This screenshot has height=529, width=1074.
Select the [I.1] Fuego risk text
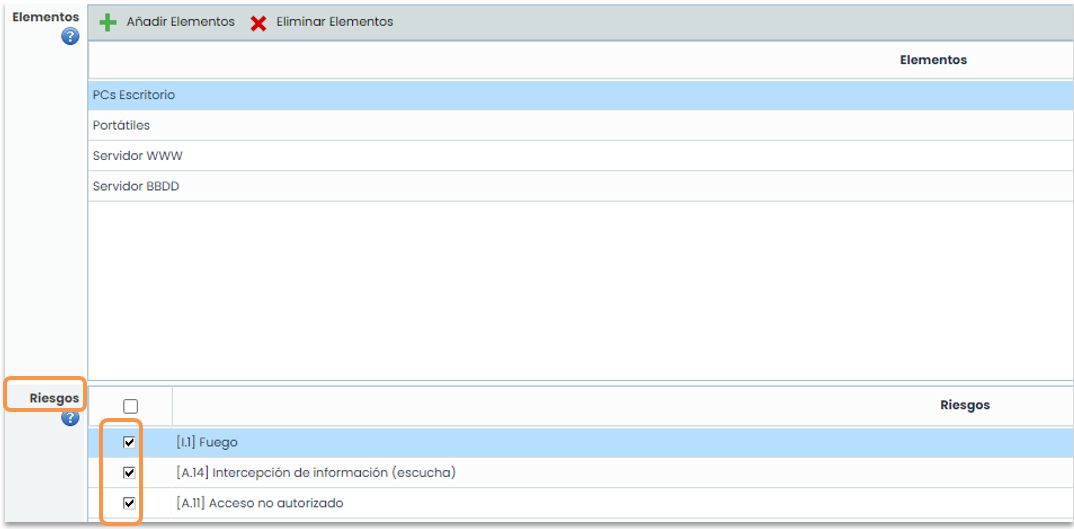[207, 442]
